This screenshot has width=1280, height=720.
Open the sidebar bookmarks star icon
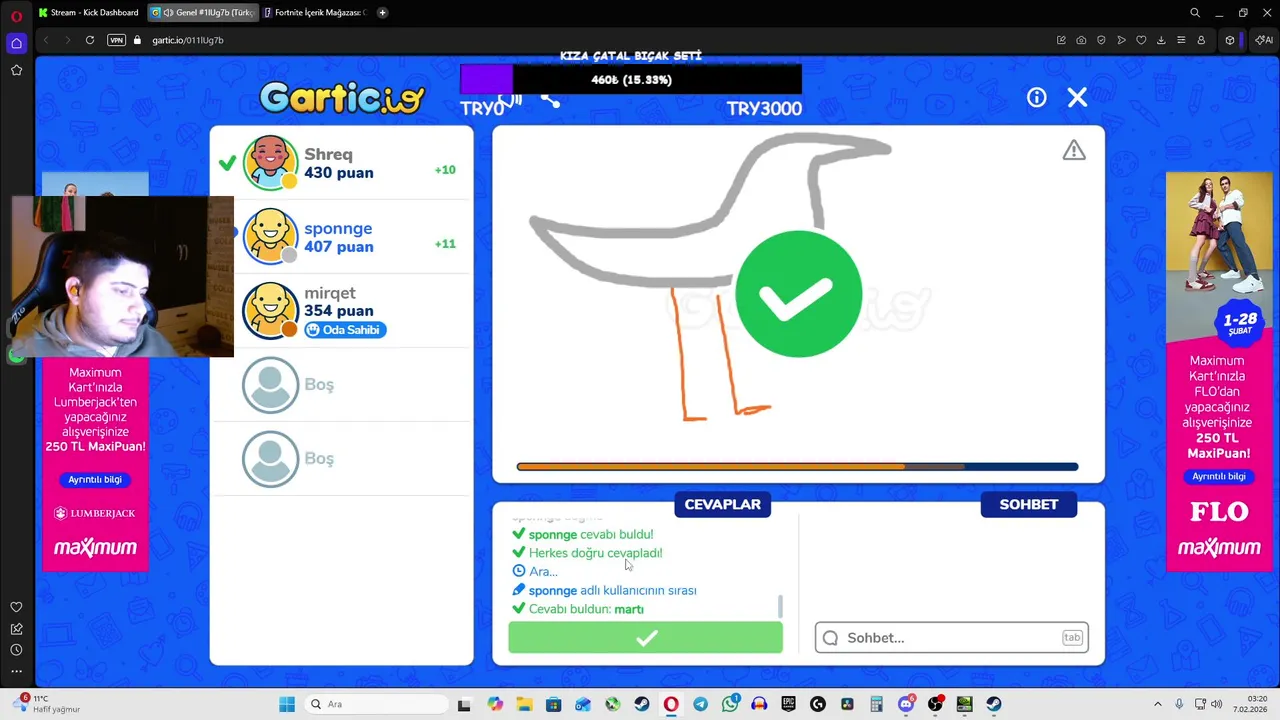coord(16,70)
